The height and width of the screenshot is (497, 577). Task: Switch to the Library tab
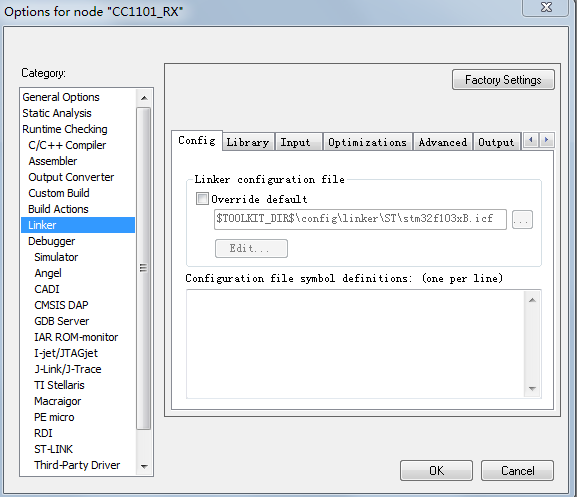coord(248,142)
